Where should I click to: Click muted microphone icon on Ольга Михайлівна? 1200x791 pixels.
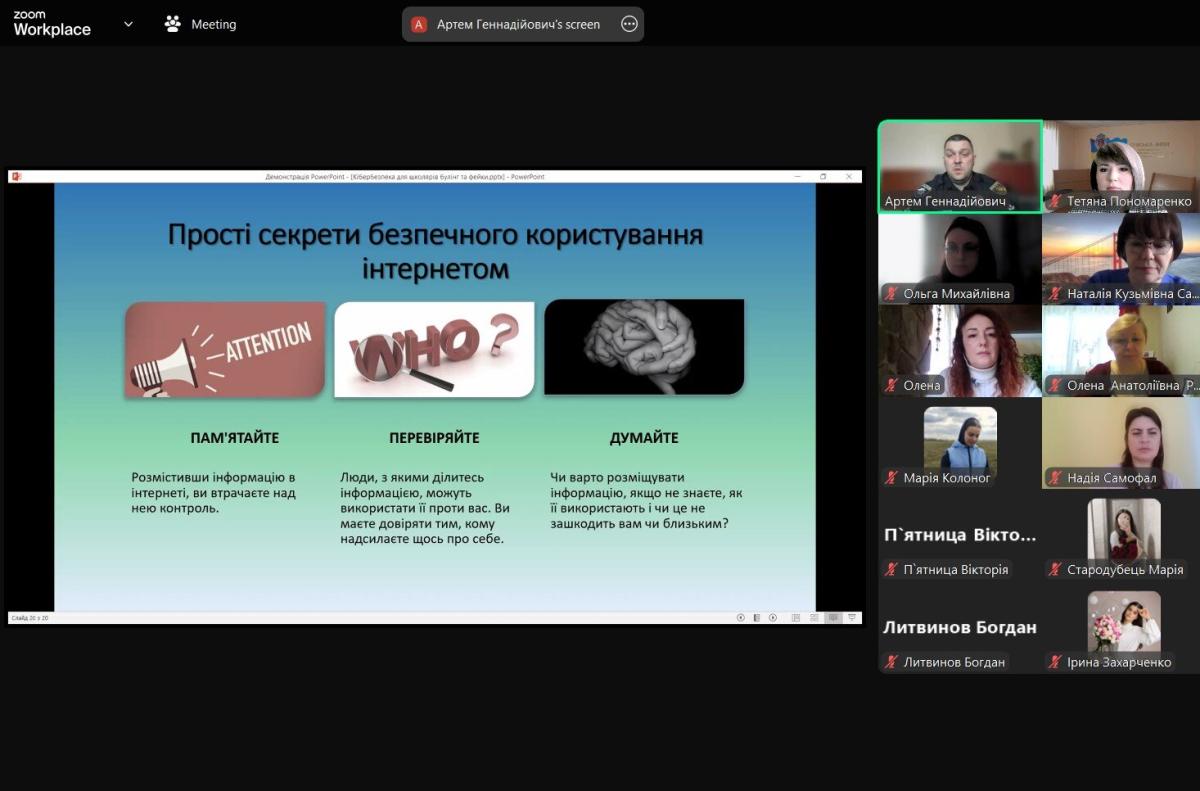(x=890, y=294)
